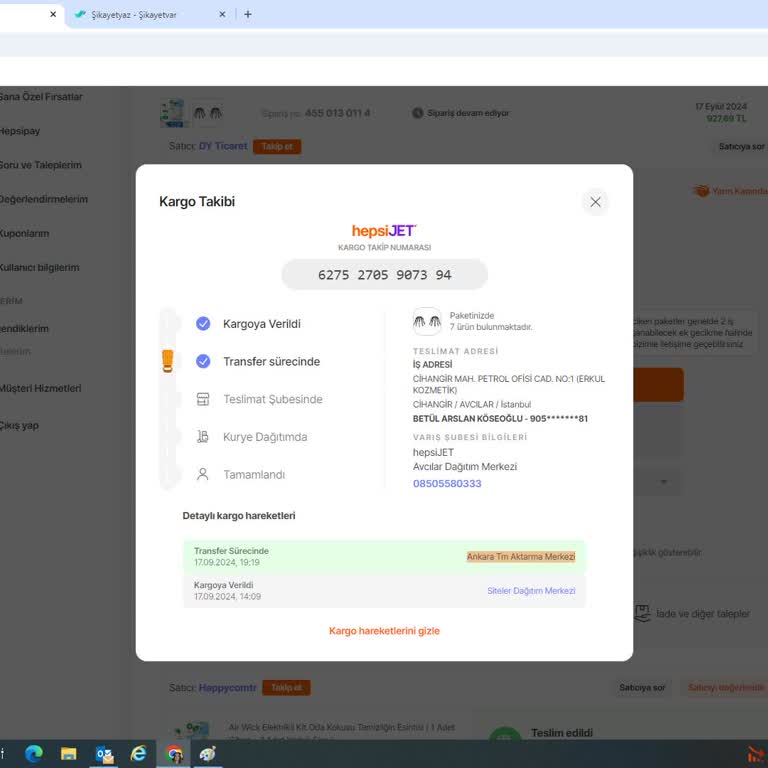Click the hepsiJET logo
768x768 pixels.
[384, 231]
